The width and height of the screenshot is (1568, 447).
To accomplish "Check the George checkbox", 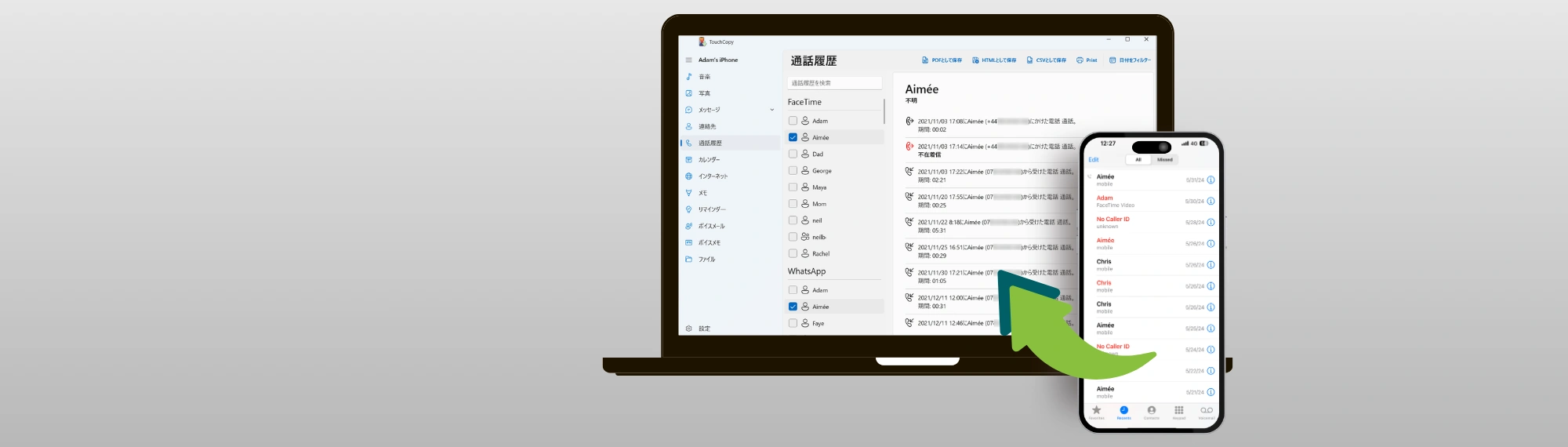I will point(793,170).
